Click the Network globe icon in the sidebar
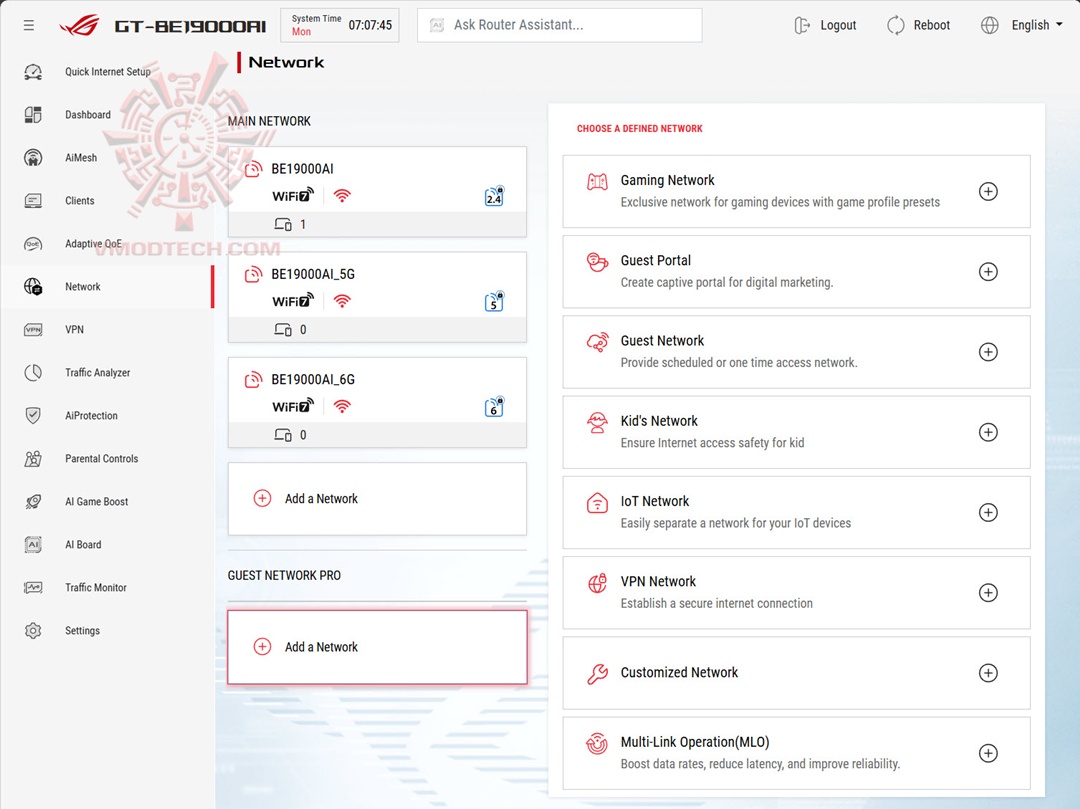The height and width of the screenshot is (809, 1080). point(32,286)
